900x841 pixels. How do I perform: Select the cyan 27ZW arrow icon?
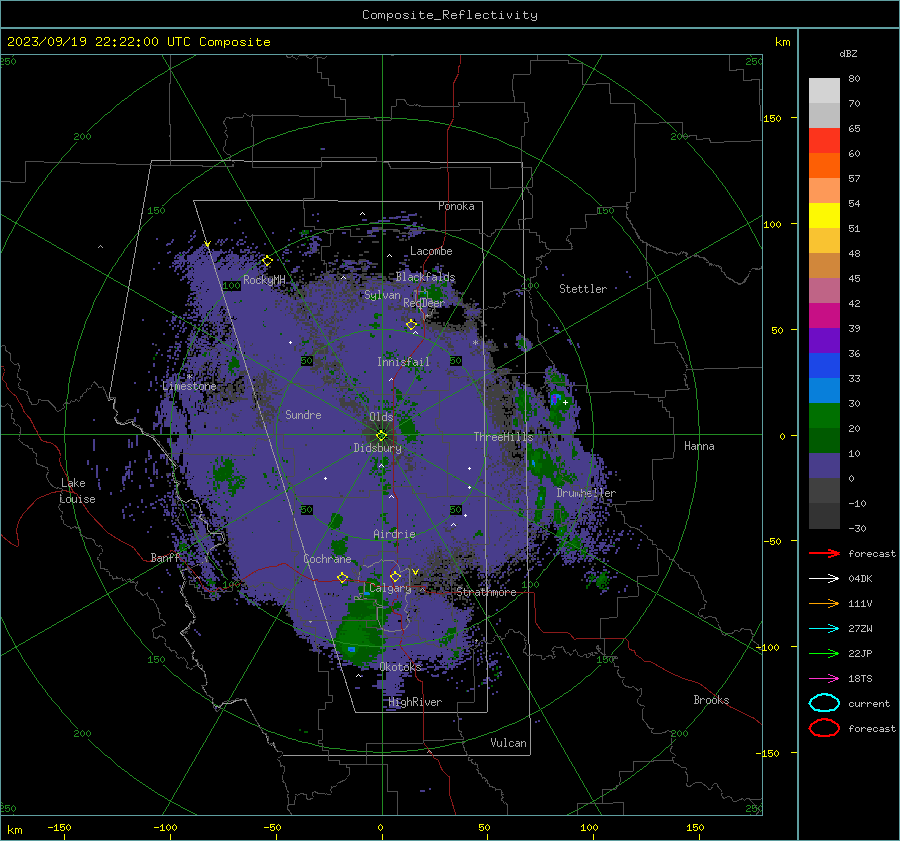pos(824,629)
